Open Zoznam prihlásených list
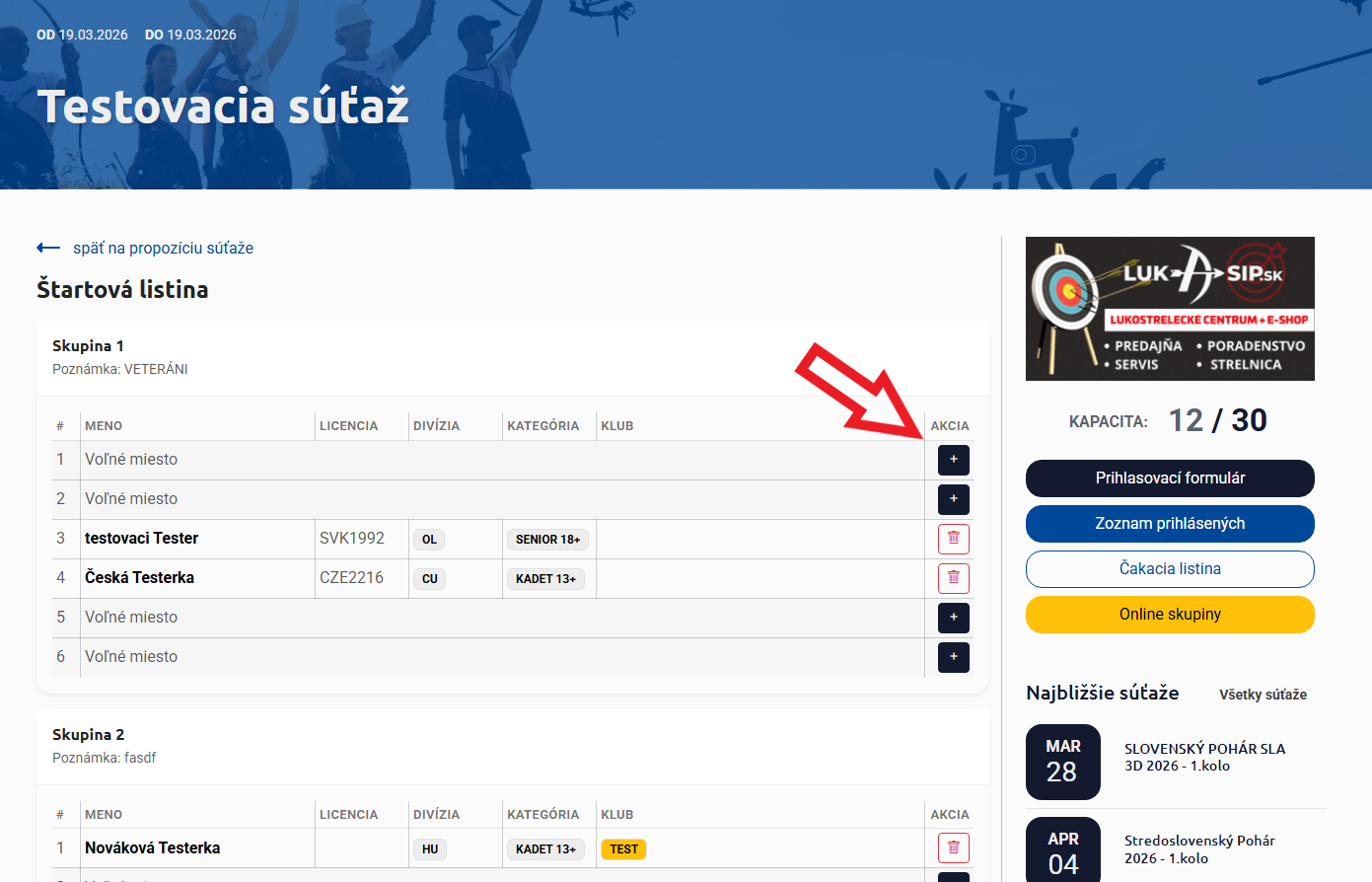This screenshot has height=882, width=1372. coord(1170,524)
